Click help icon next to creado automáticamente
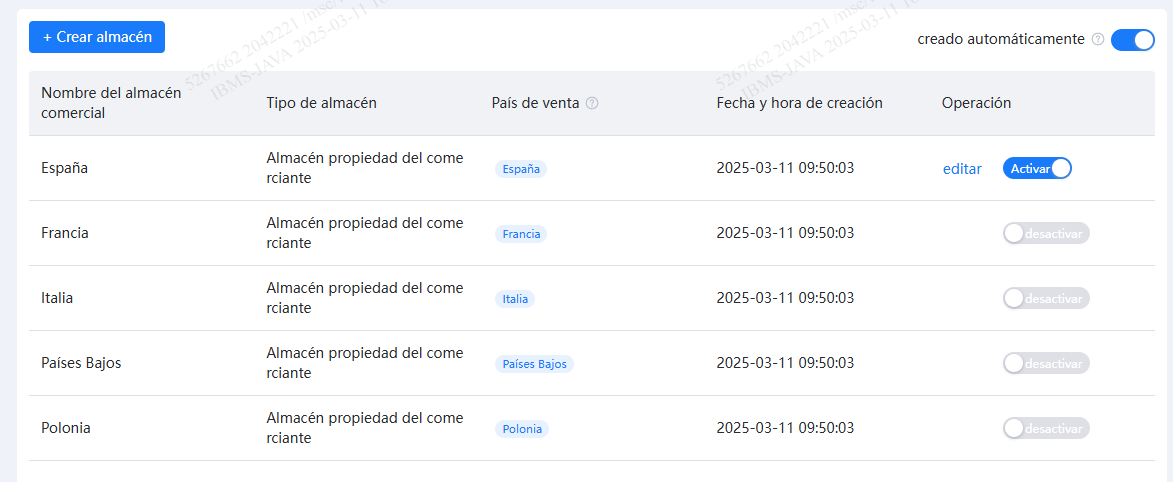The image size is (1173, 482). click(1098, 40)
